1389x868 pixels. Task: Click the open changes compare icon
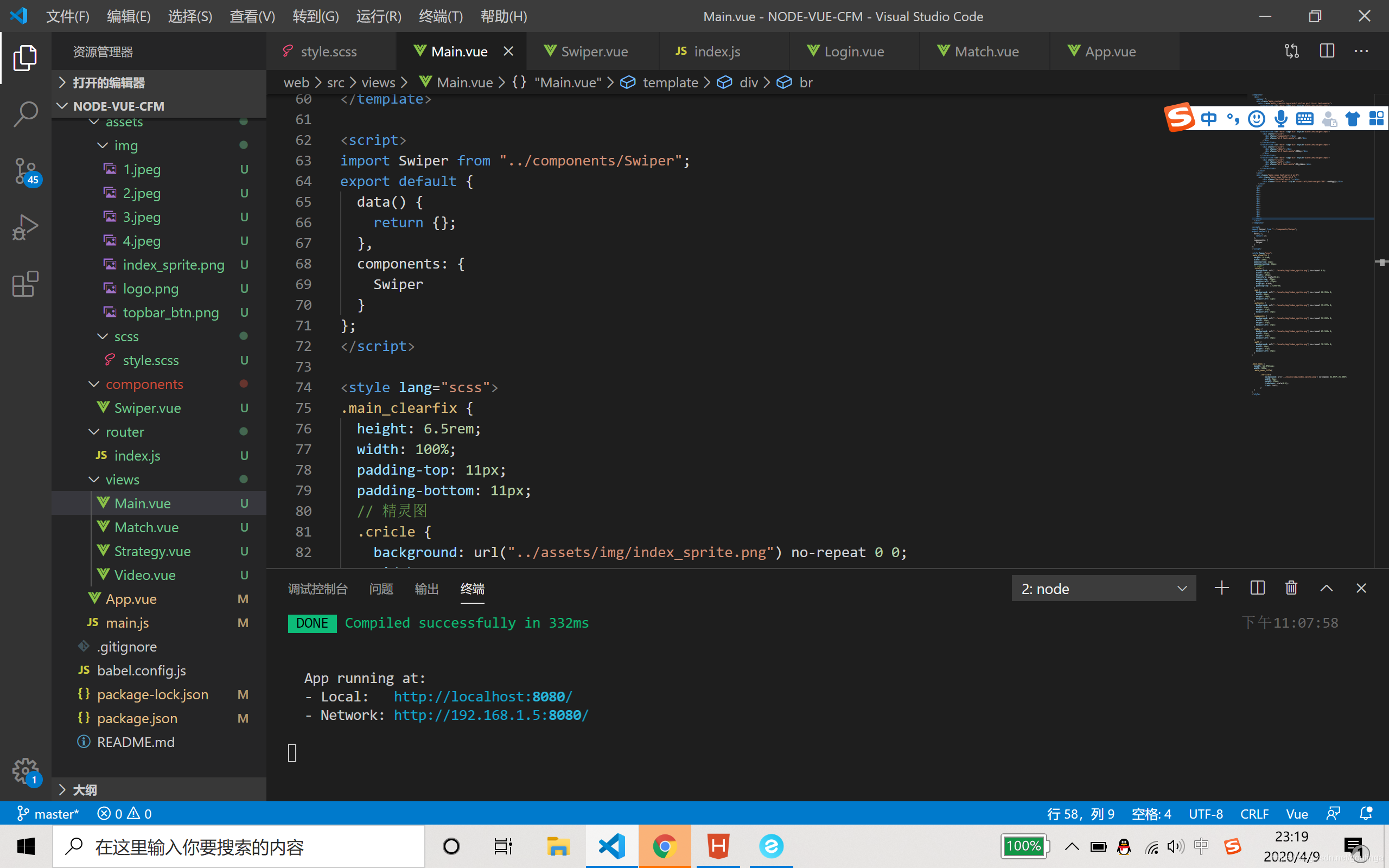click(x=1292, y=51)
